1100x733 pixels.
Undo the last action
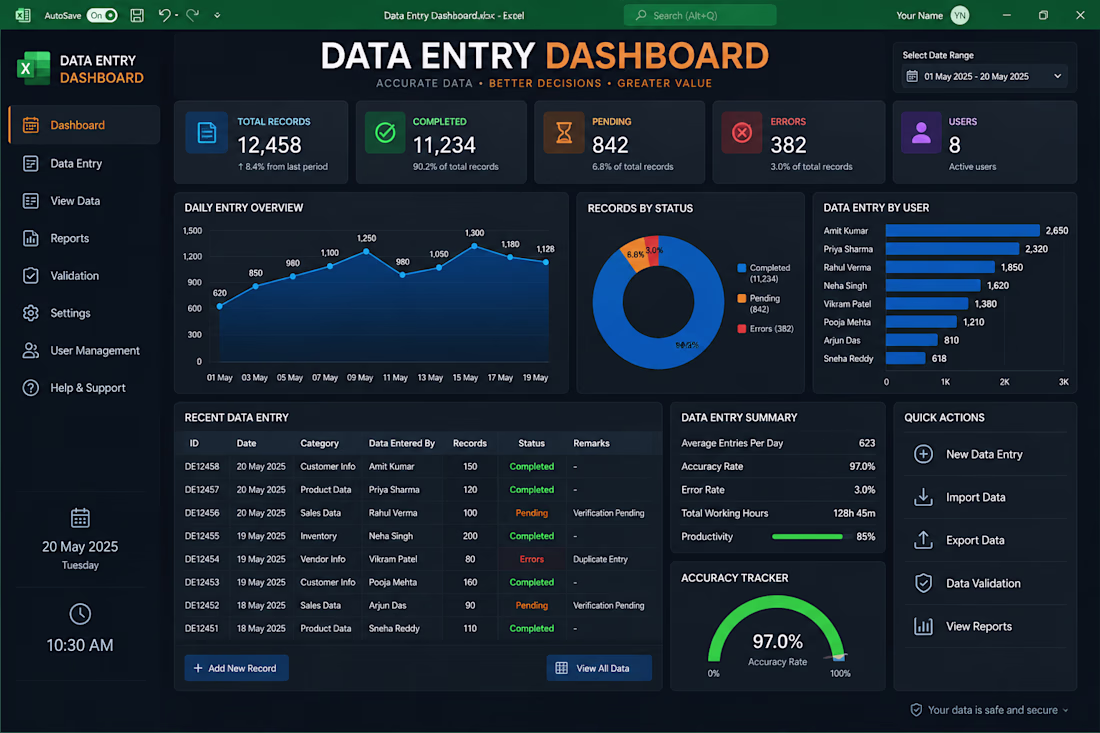163,15
